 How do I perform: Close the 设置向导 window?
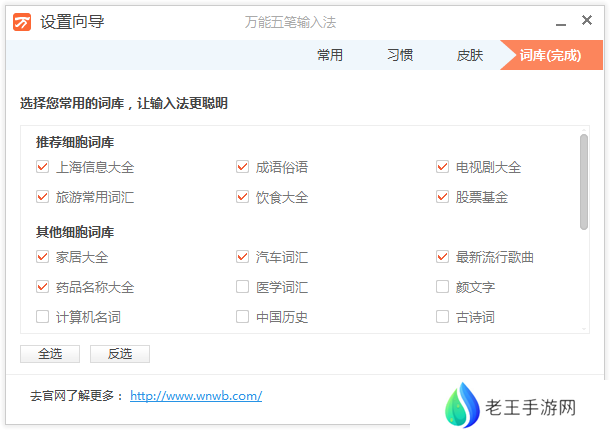coord(587,20)
